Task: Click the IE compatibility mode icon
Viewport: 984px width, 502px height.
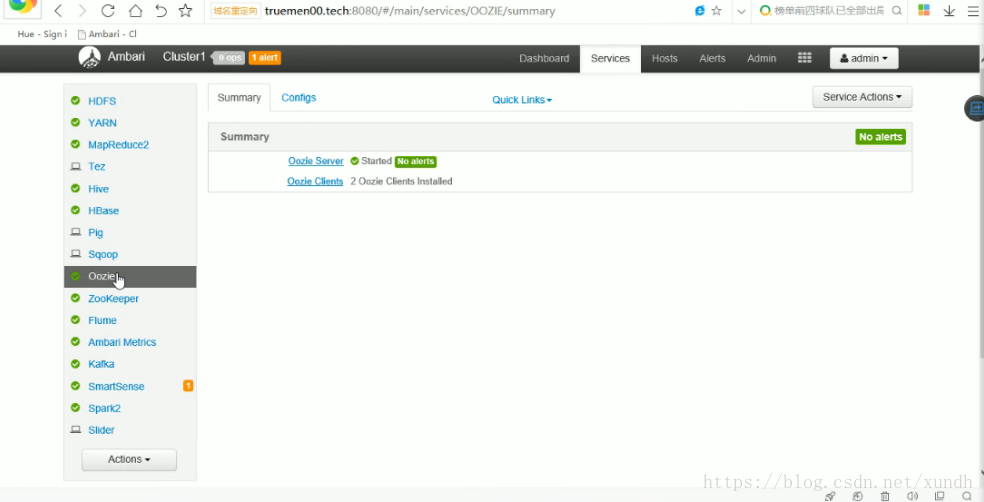Action: click(700, 11)
